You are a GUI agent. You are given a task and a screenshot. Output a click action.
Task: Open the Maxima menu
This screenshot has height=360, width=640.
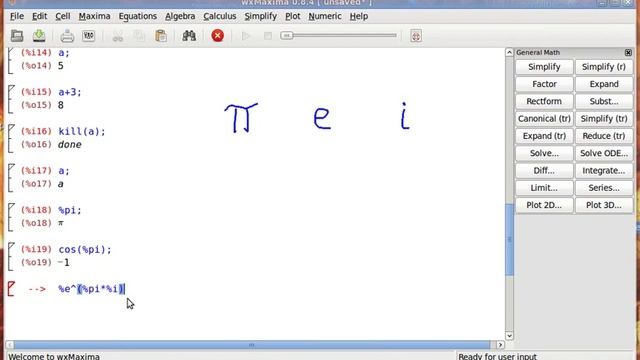pyautogui.click(x=94, y=16)
